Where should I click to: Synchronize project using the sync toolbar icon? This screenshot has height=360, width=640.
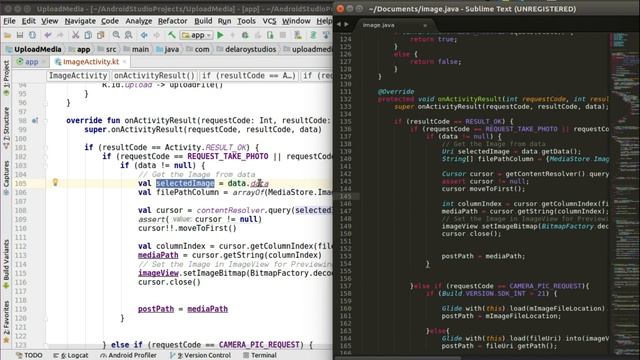pyautogui.click(x=32, y=36)
